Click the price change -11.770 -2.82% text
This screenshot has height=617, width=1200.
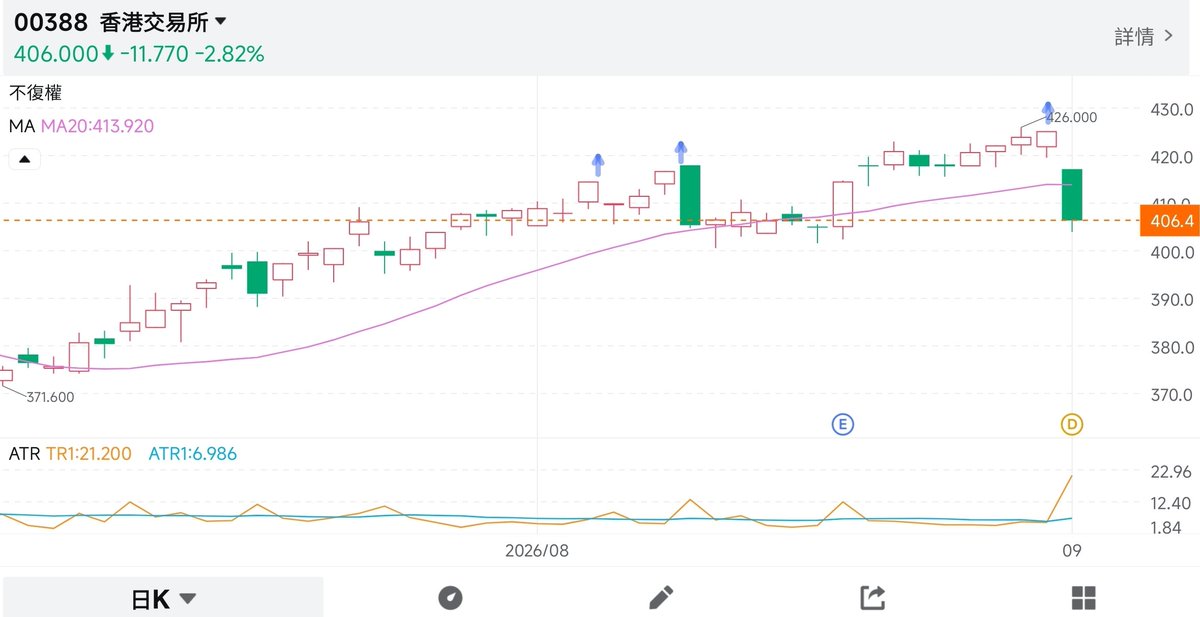192,54
